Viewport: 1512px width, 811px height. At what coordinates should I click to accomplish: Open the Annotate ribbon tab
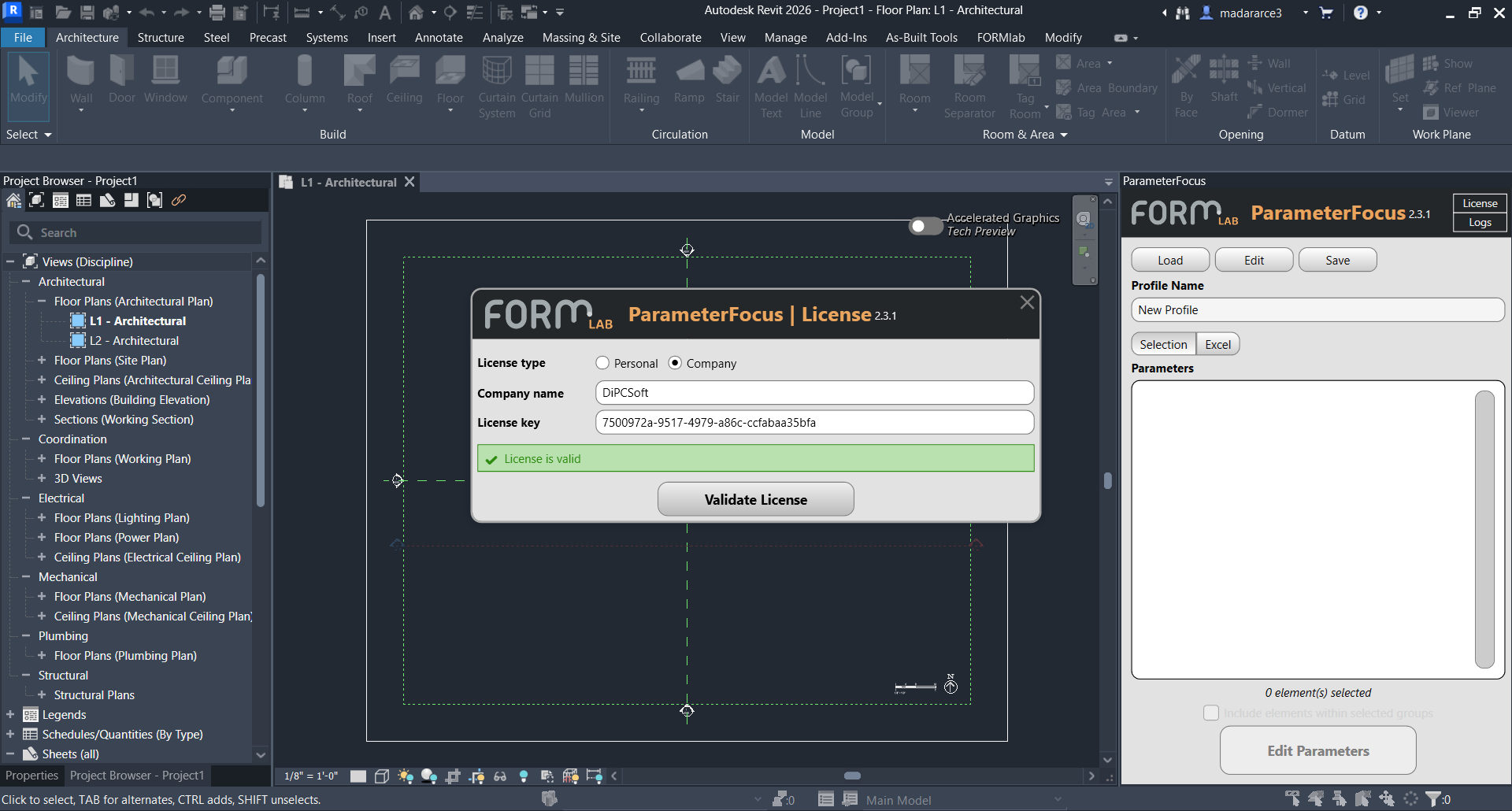pyautogui.click(x=439, y=38)
